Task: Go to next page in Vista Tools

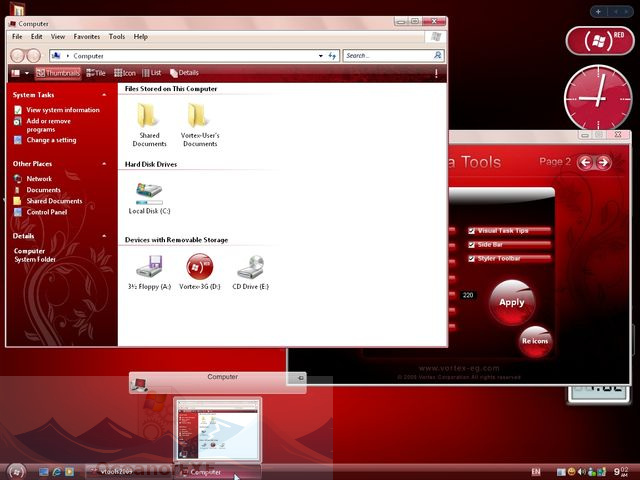Action: [603, 162]
